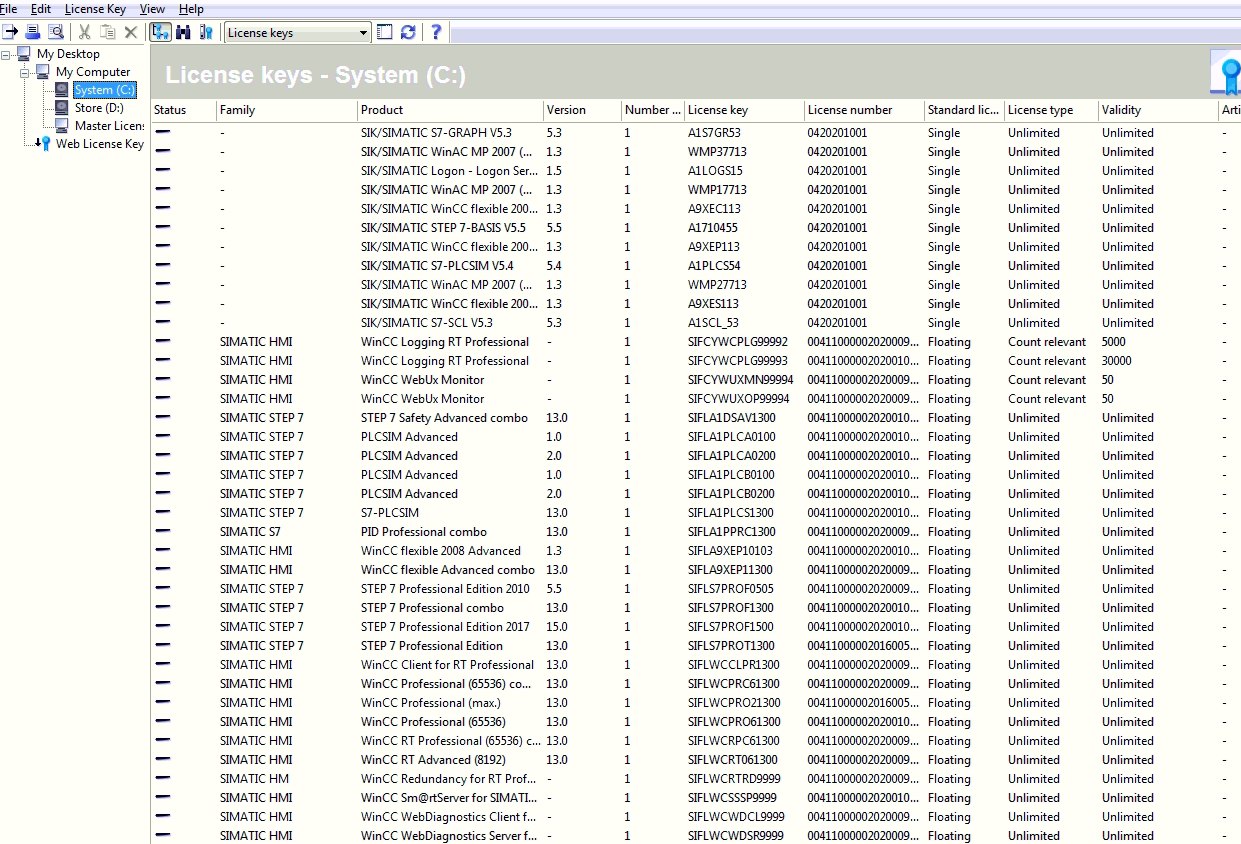This screenshot has height=844, width=1241.
Task: Sort by the Version column header
Action: [582, 110]
